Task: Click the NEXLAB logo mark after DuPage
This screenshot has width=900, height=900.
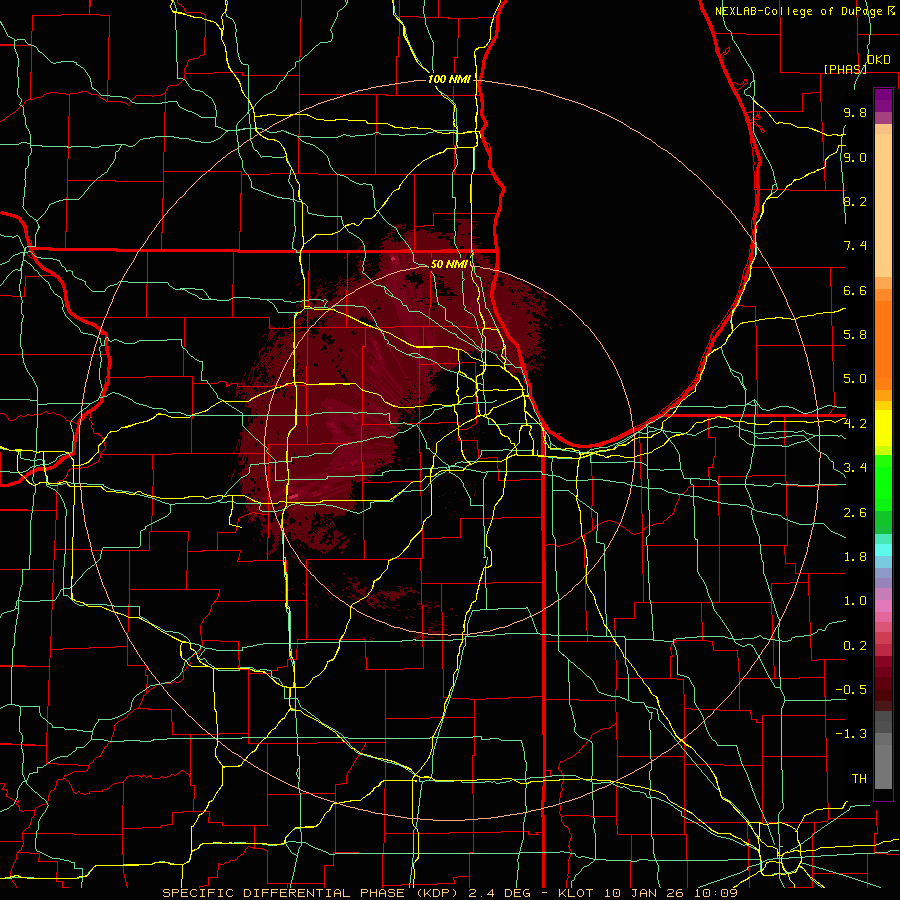Action: [x=890, y=11]
